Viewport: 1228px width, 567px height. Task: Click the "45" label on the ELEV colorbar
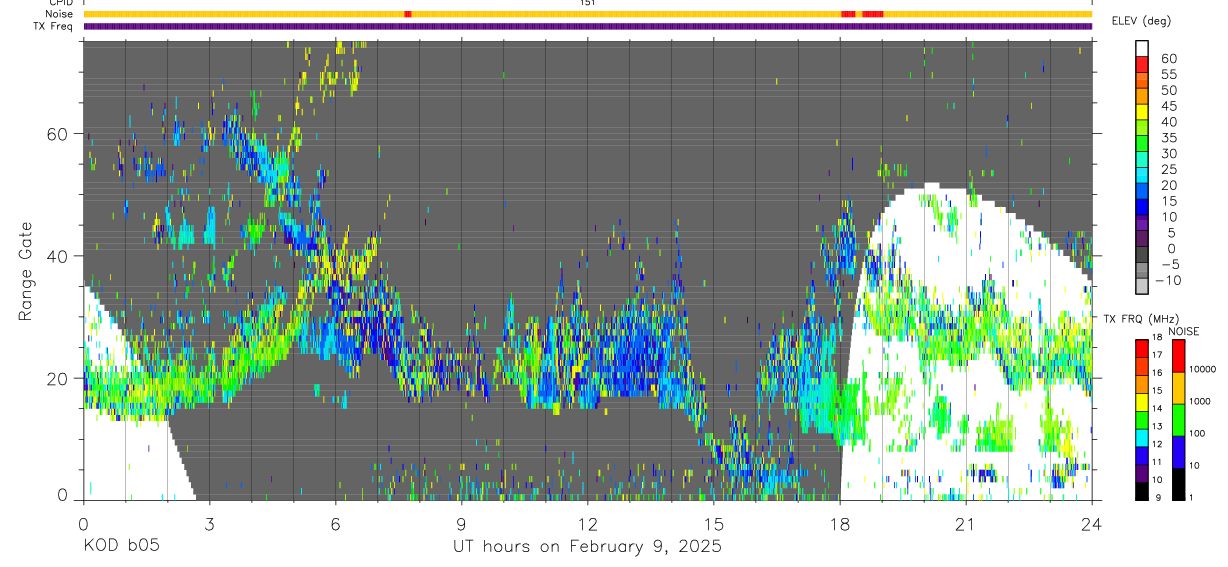(1168, 106)
